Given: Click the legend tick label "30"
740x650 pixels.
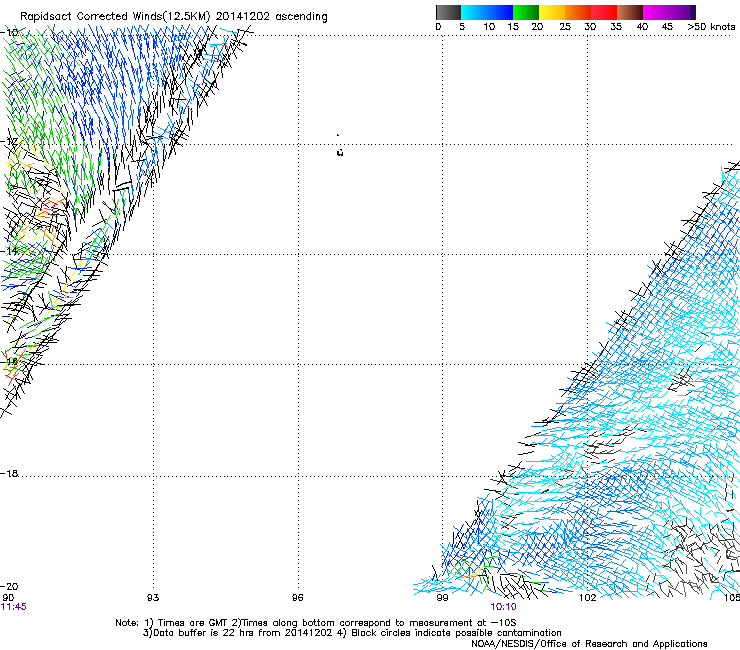Looking at the screenshot, I should pos(590,27).
